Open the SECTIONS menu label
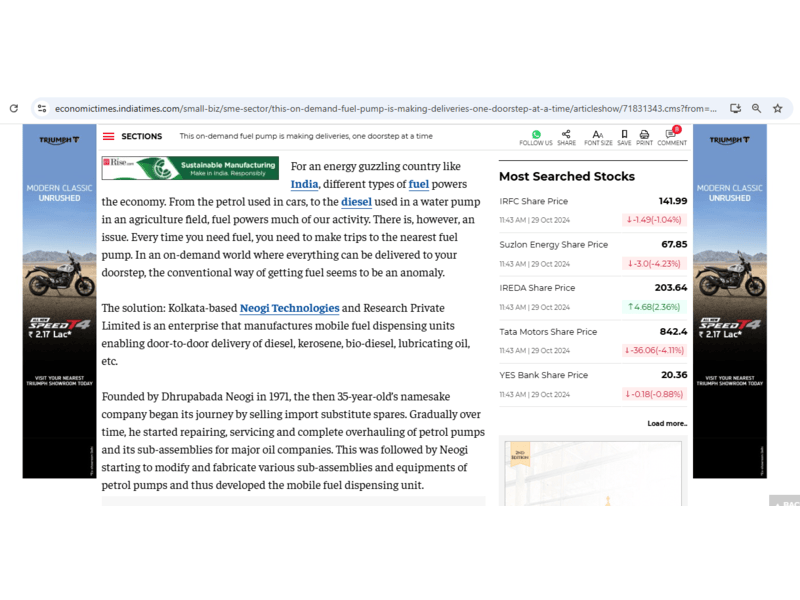800x600 pixels. click(x=141, y=136)
